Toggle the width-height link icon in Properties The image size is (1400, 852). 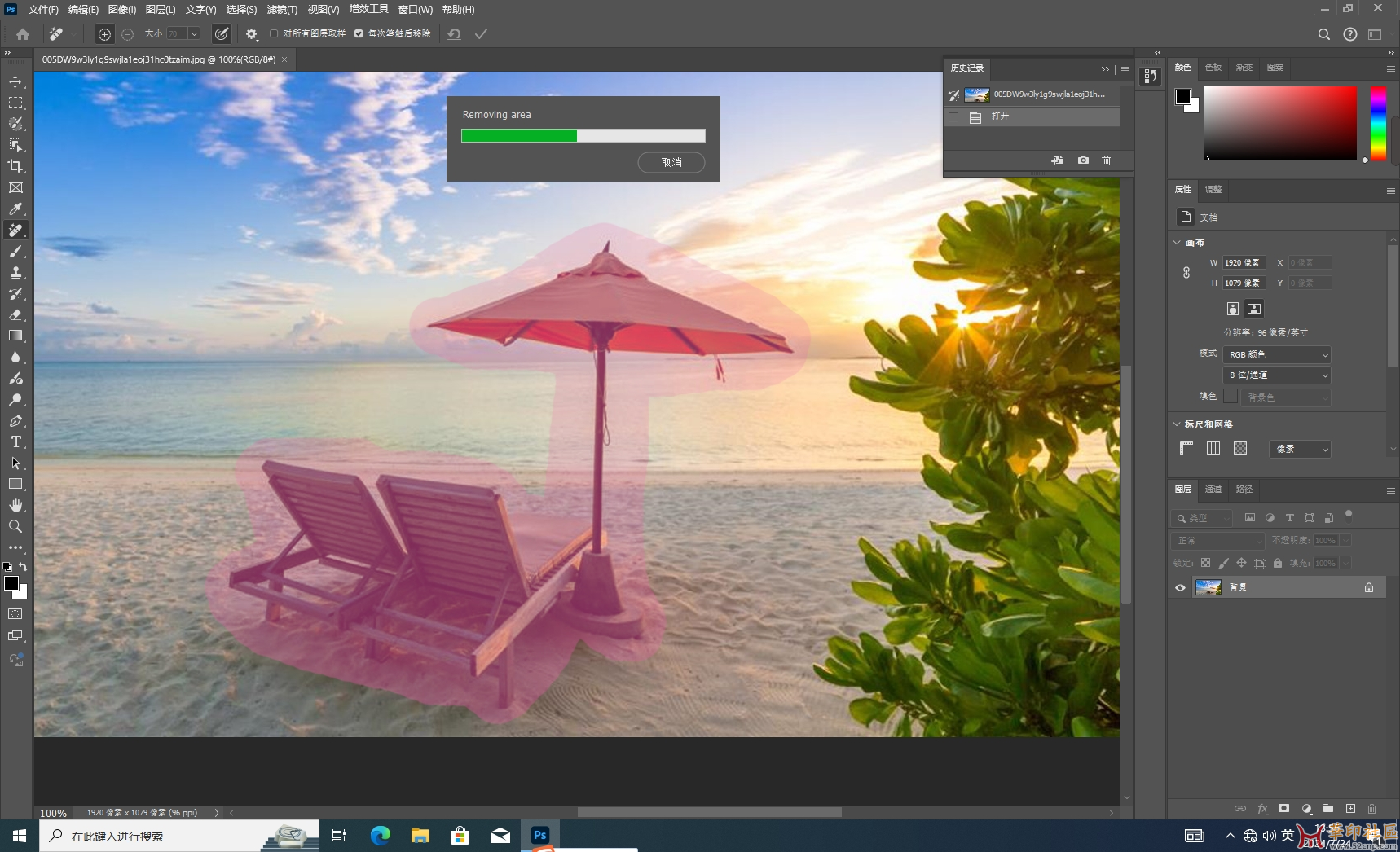(x=1186, y=273)
